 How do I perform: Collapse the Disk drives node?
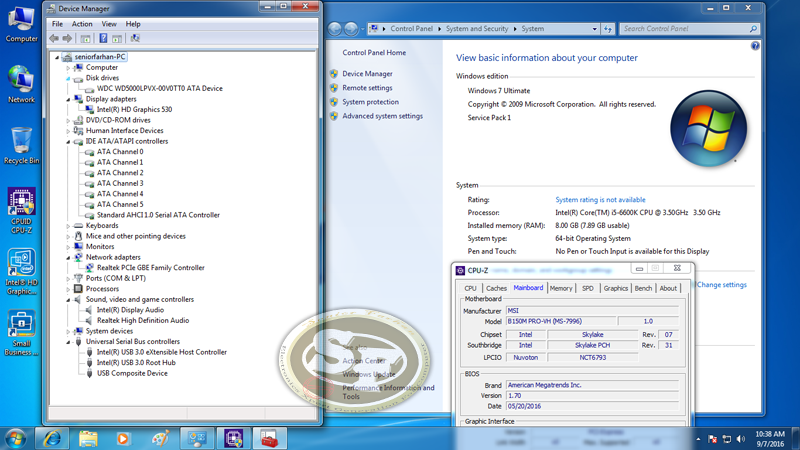68,79
